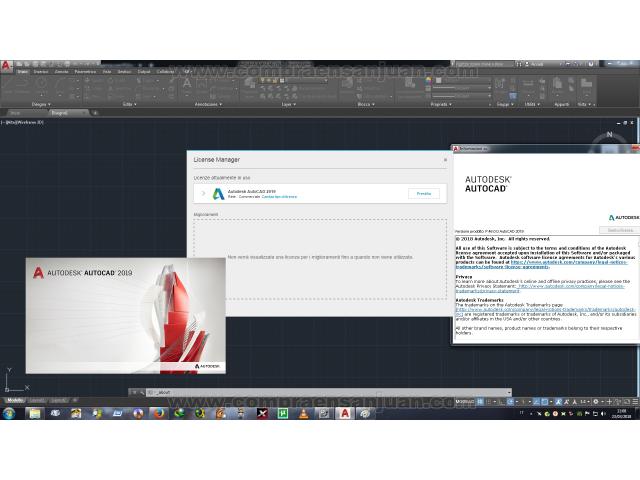Expand the Autodesk AutoCAD 2019 license row
The height and width of the screenshot is (480, 640).
point(203,193)
